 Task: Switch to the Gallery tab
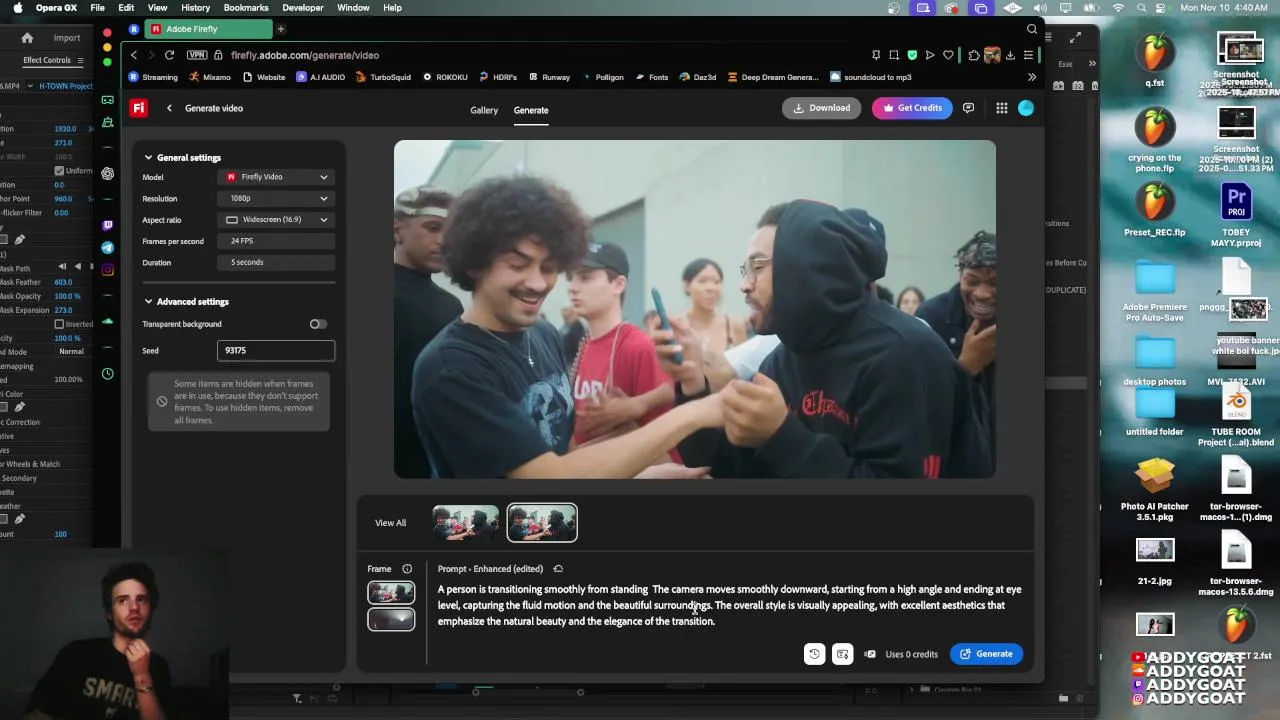click(x=484, y=110)
